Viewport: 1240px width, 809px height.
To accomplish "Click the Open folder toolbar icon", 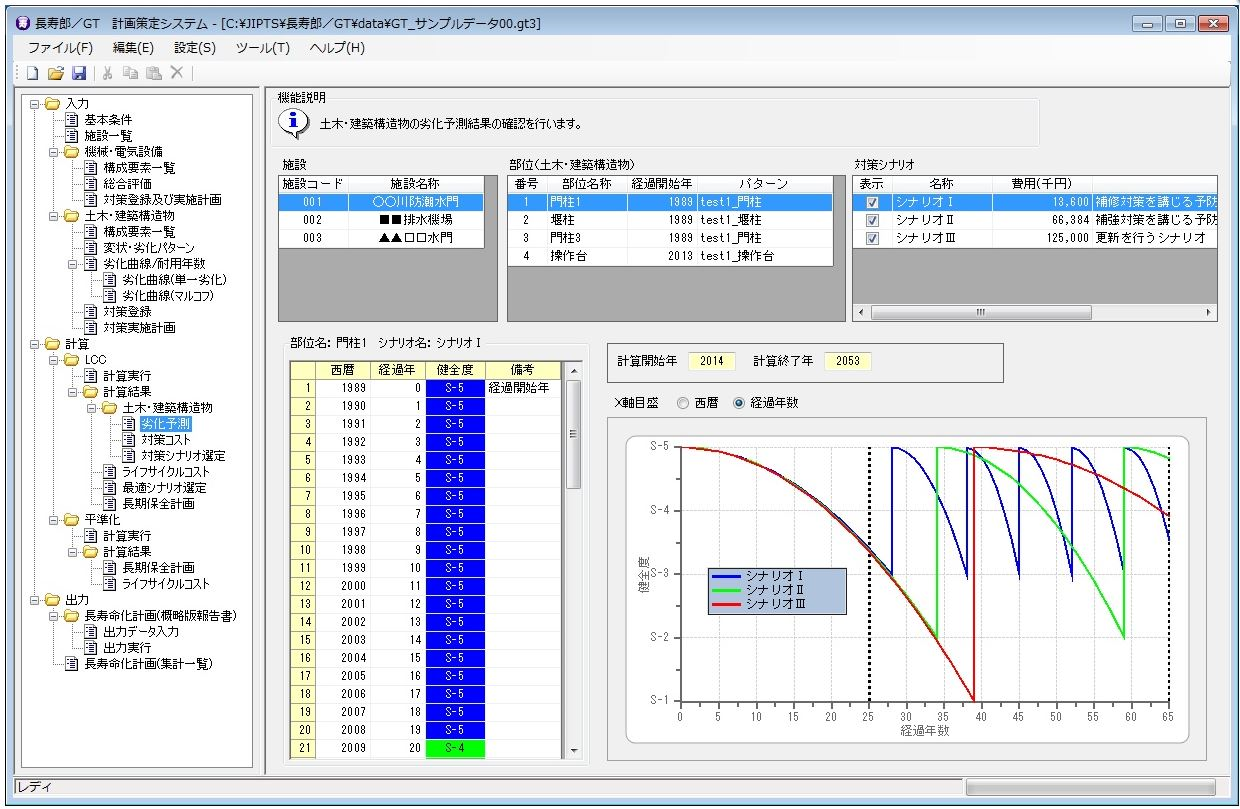I will point(56,73).
